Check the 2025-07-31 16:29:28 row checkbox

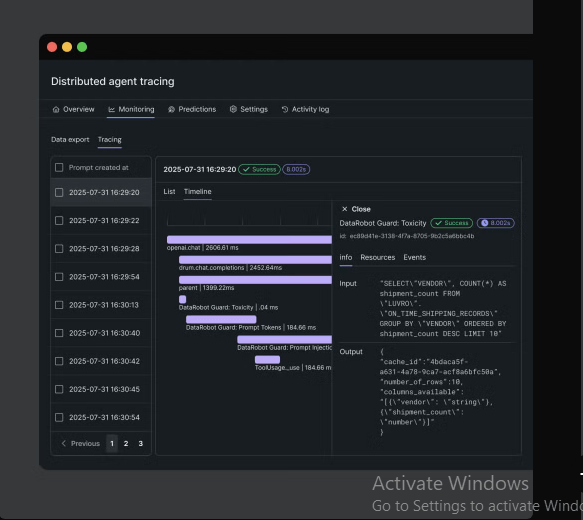[x=59, y=249]
